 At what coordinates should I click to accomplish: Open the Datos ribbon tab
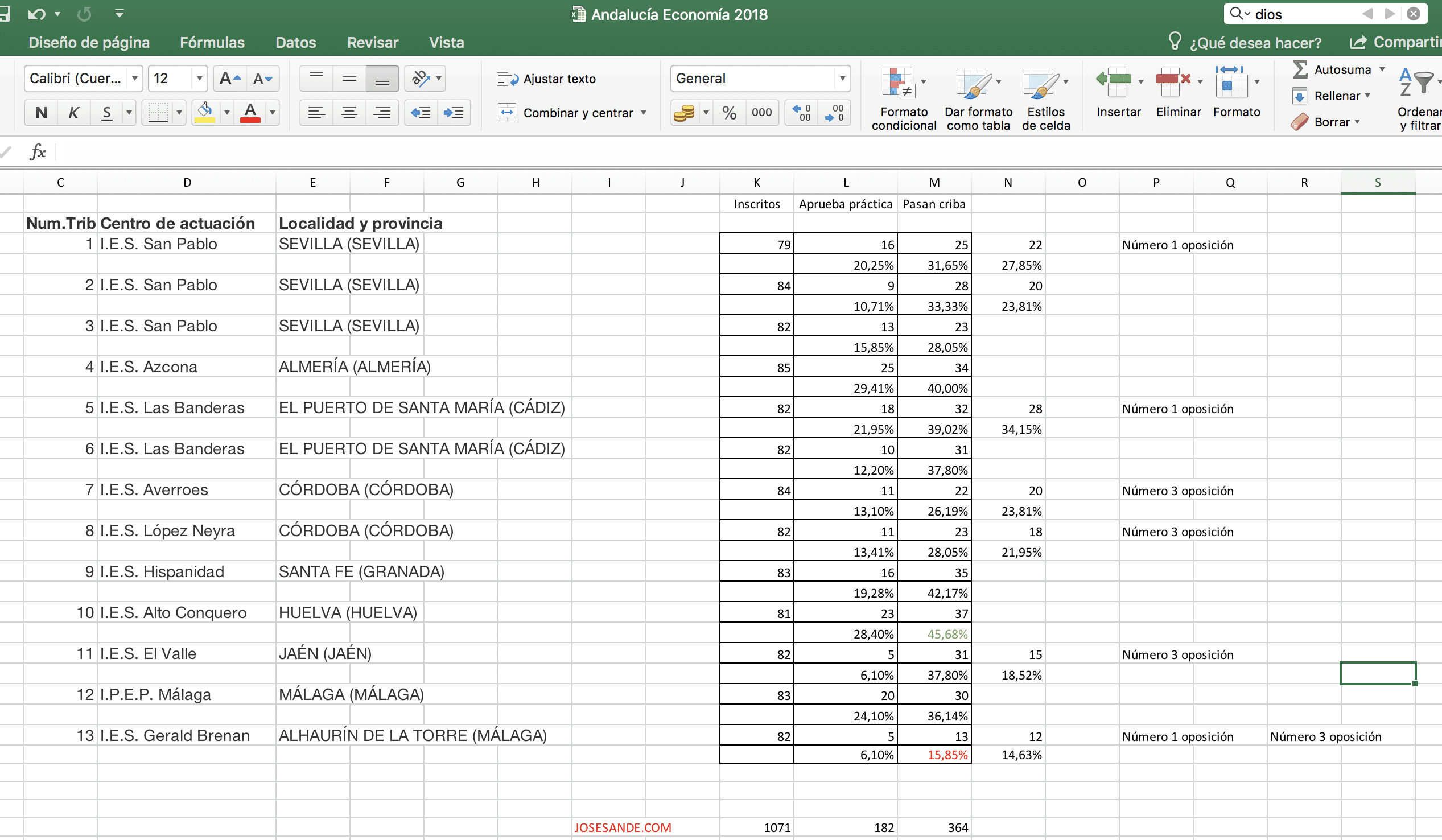click(x=295, y=42)
